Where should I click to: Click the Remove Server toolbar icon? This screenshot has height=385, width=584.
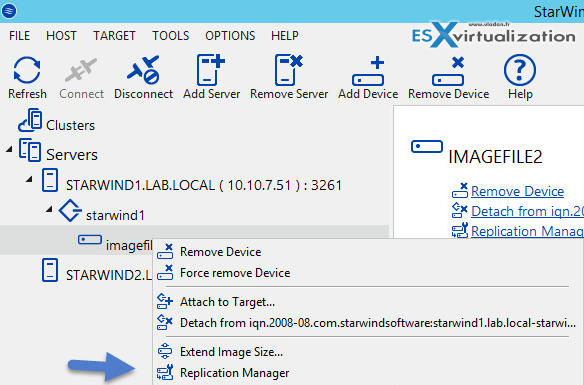(289, 70)
